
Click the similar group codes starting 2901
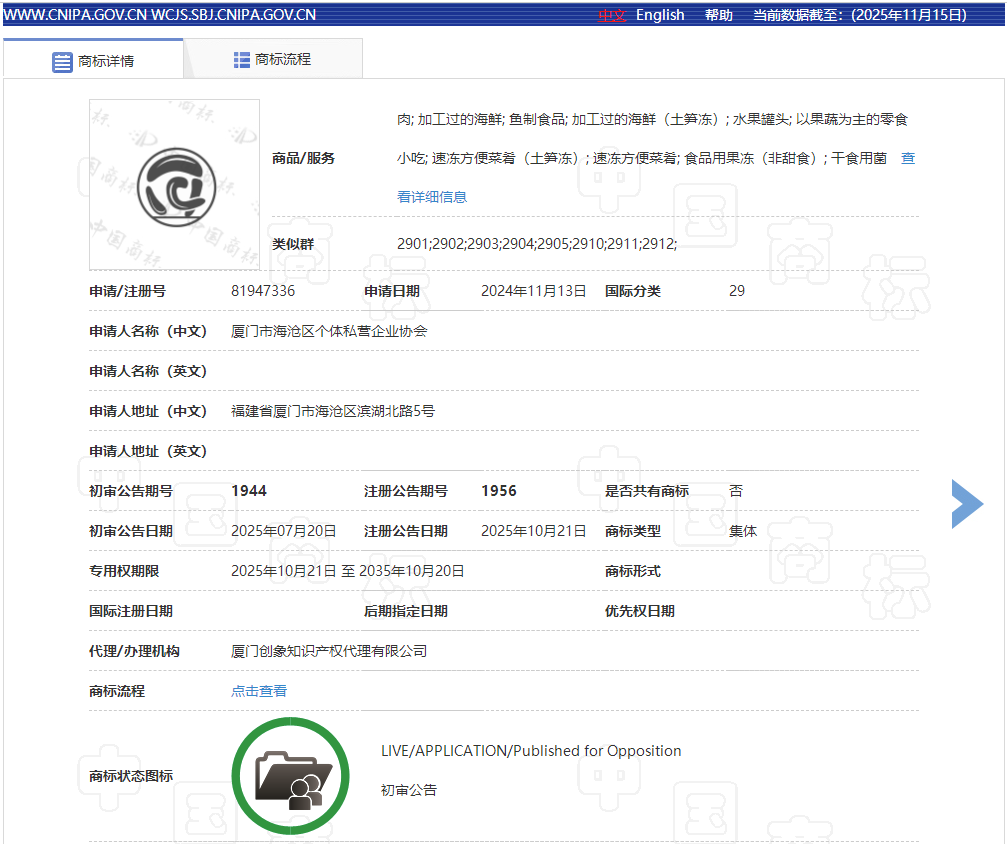click(537, 244)
